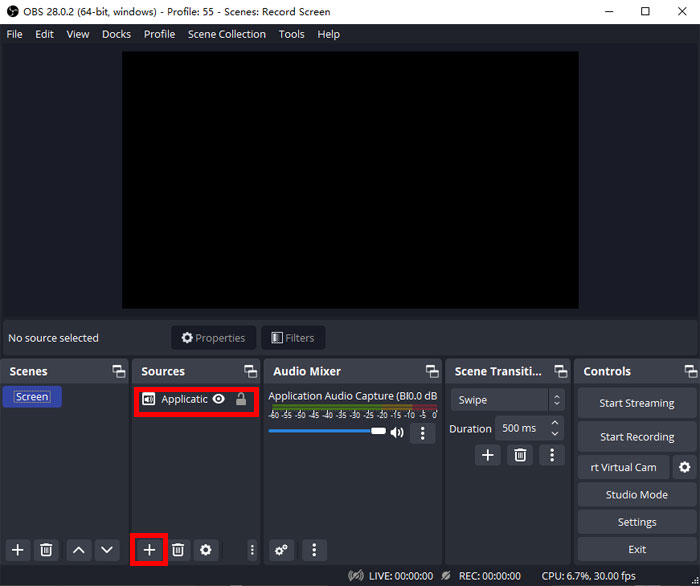Open the Edit menu
The height and width of the screenshot is (586, 700).
tap(44, 34)
